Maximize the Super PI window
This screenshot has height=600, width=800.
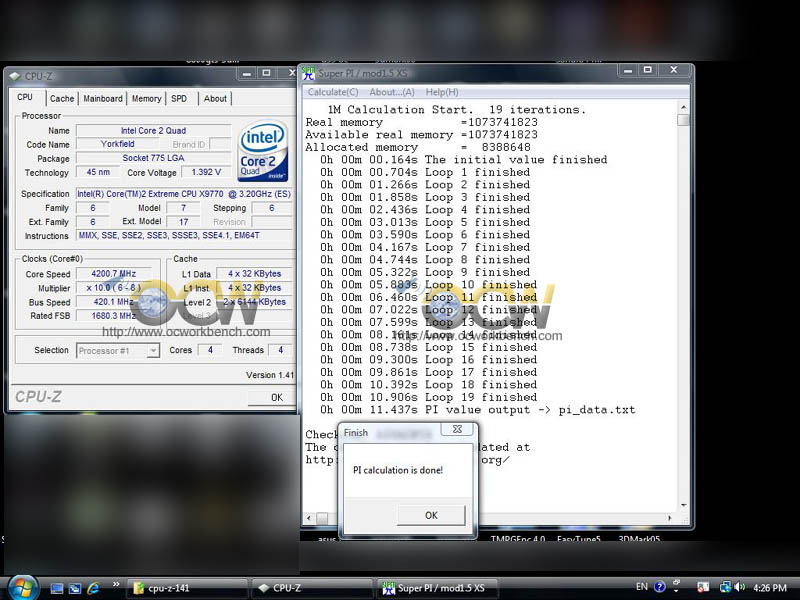[x=647, y=70]
